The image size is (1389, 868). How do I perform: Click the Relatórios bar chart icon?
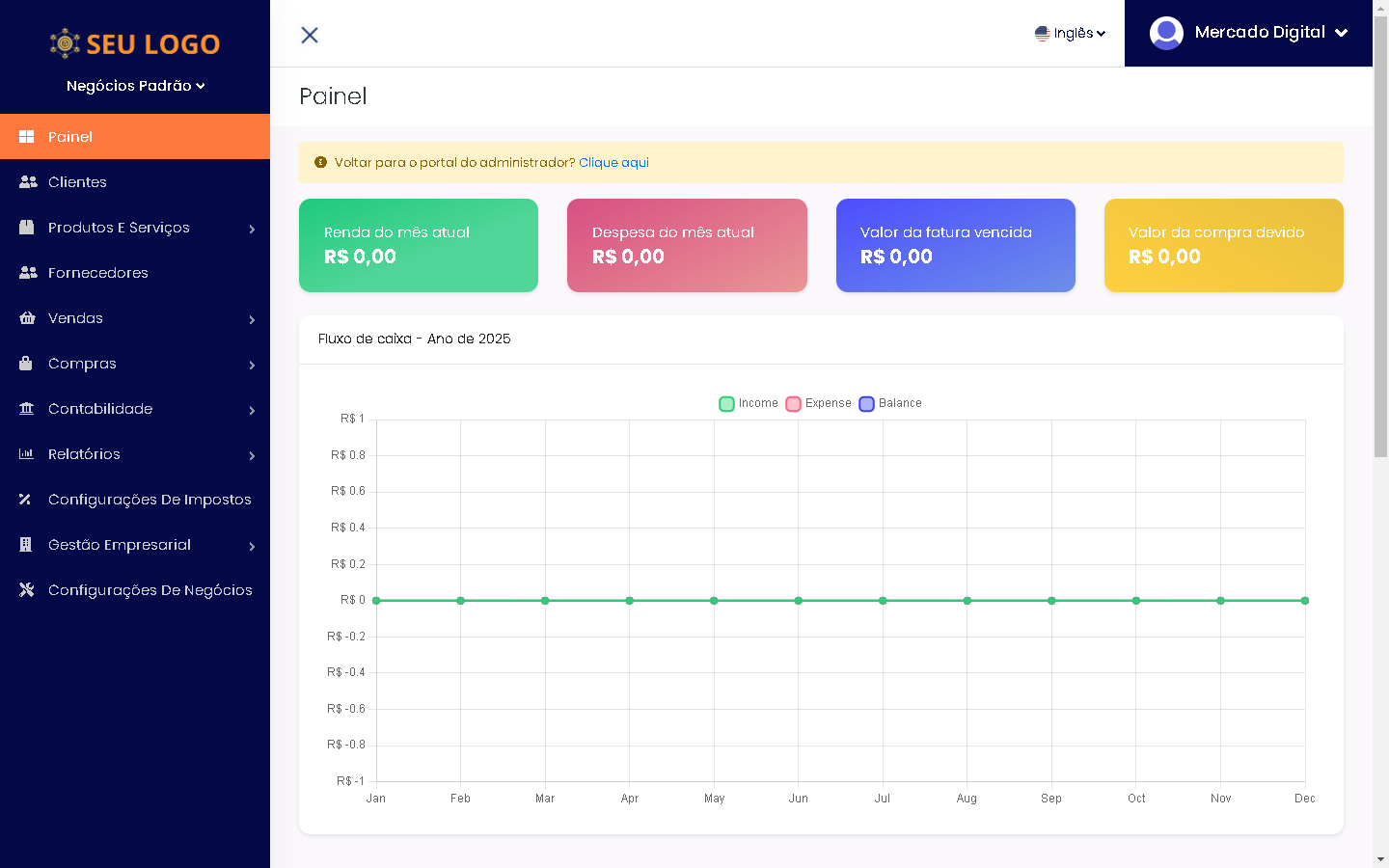pyautogui.click(x=27, y=454)
